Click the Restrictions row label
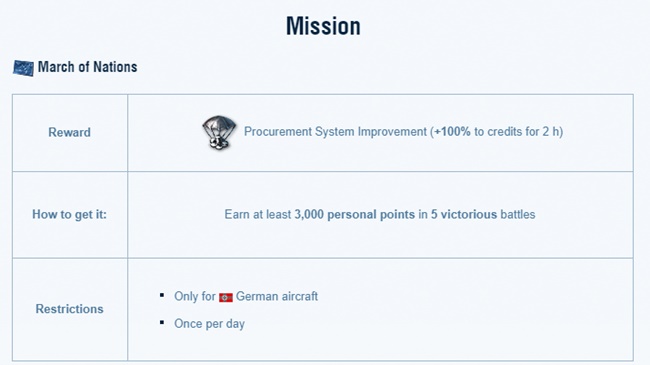The image size is (650, 365). coord(69,309)
